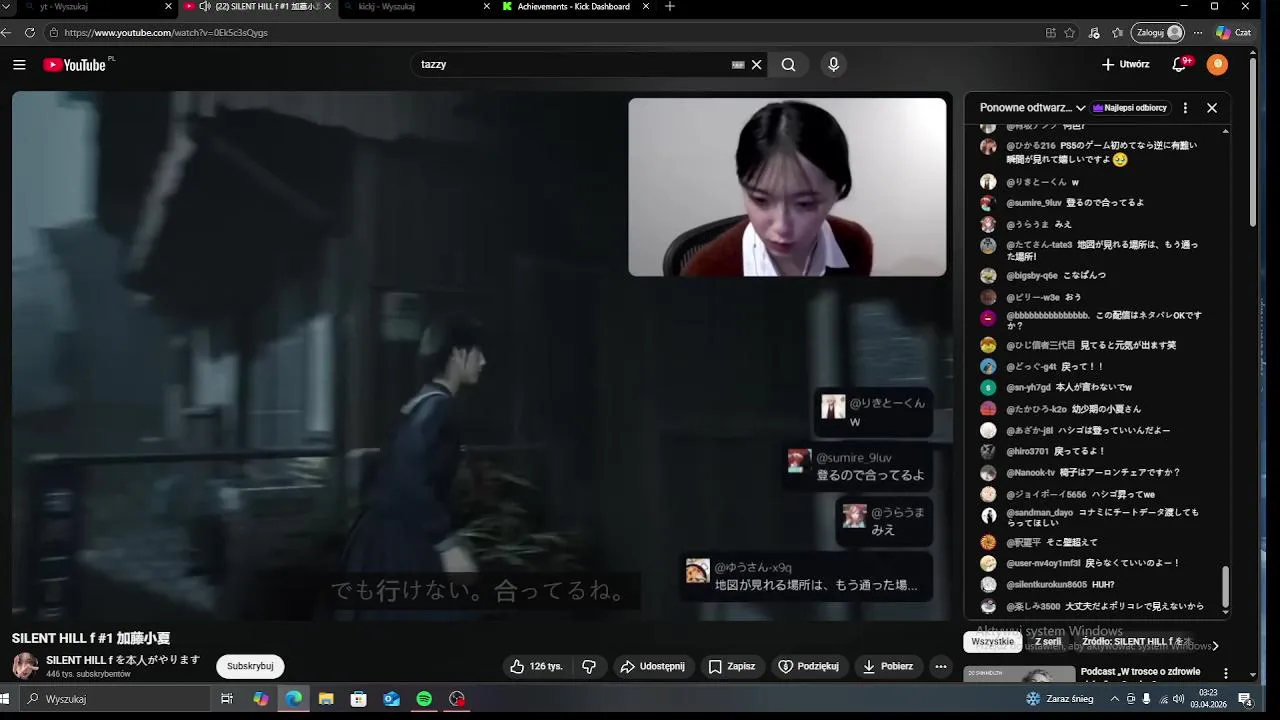This screenshot has height=720, width=1280.
Task: Open the orange account avatar menu
Action: click(1217, 65)
